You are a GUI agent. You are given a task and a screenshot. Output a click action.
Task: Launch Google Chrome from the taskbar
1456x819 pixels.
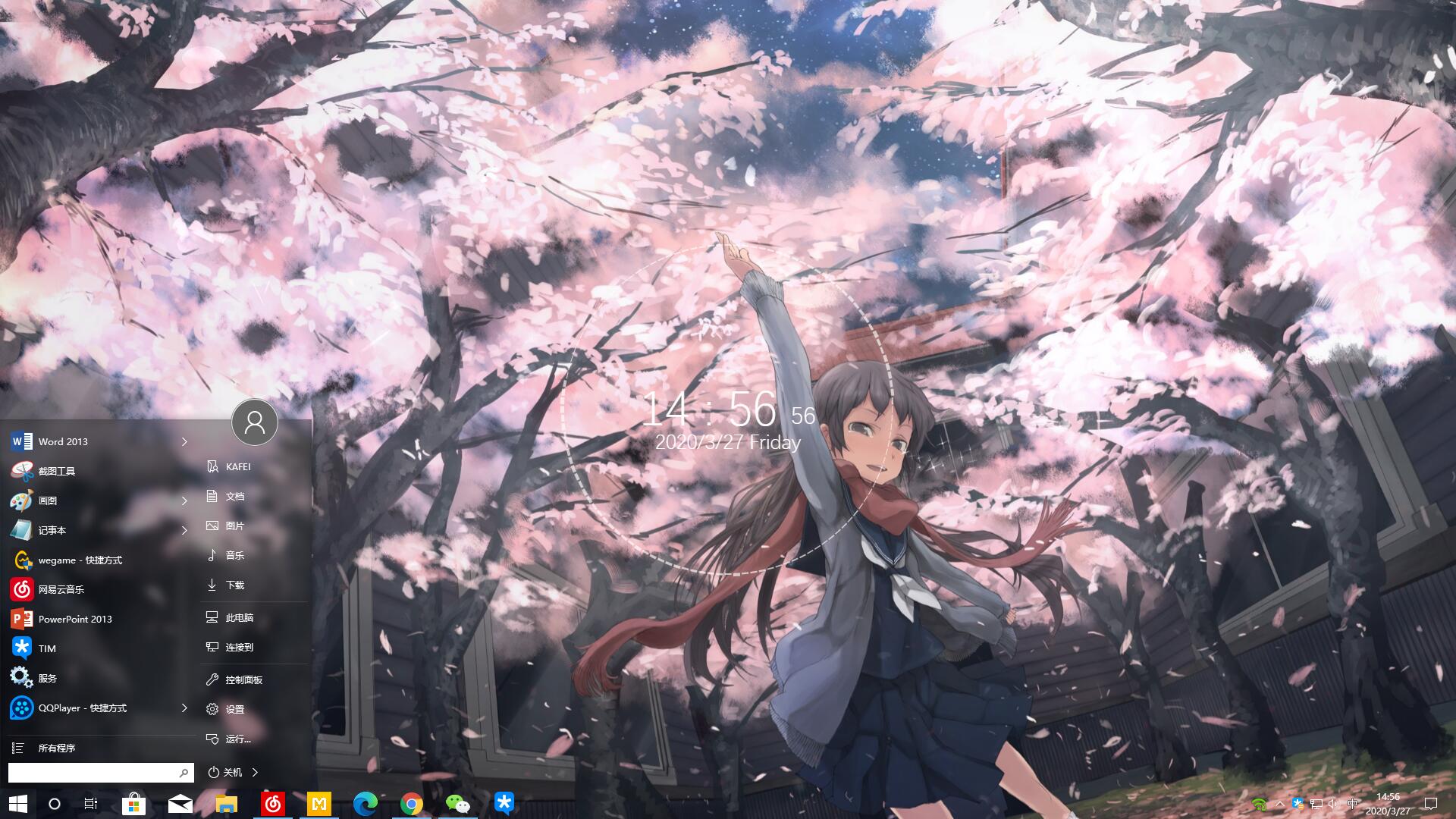(413, 804)
